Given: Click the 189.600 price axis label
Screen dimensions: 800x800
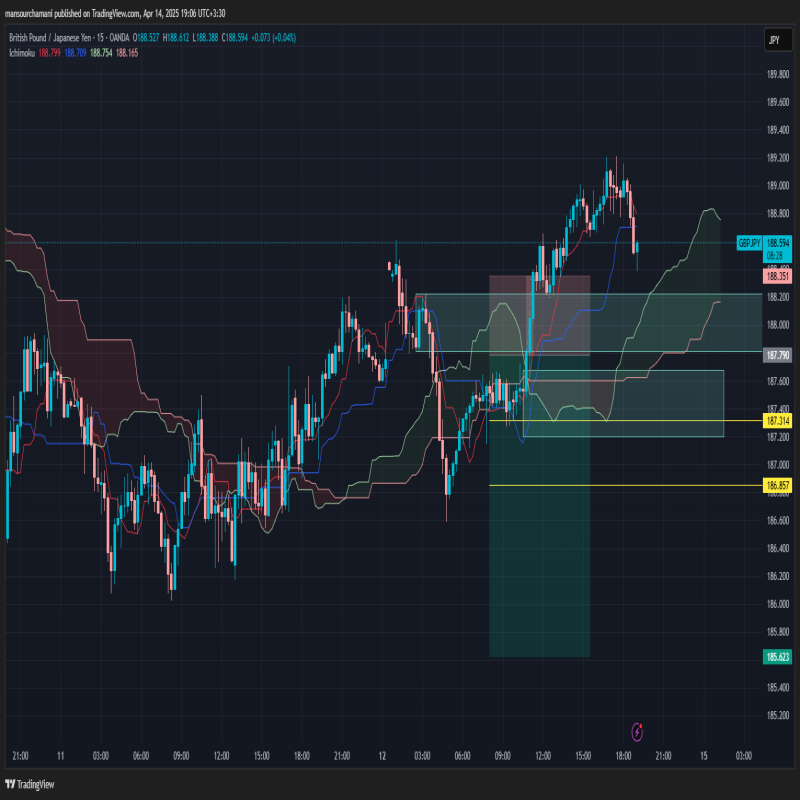Looking at the screenshot, I should (x=778, y=103).
